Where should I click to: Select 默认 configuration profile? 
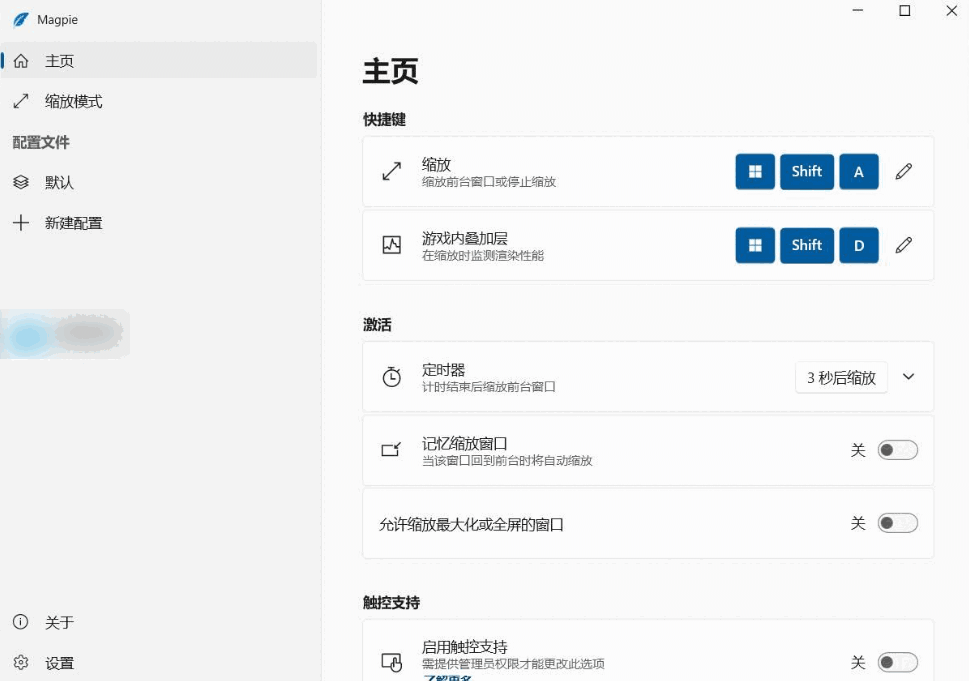(59, 183)
